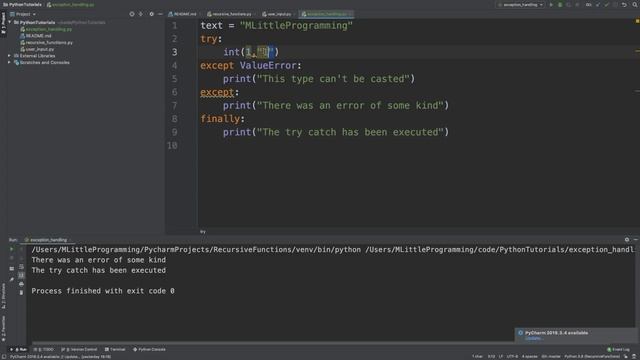Click the 'except ValueError:' code line
The width and height of the screenshot is (640, 360).
tap(251, 65)
